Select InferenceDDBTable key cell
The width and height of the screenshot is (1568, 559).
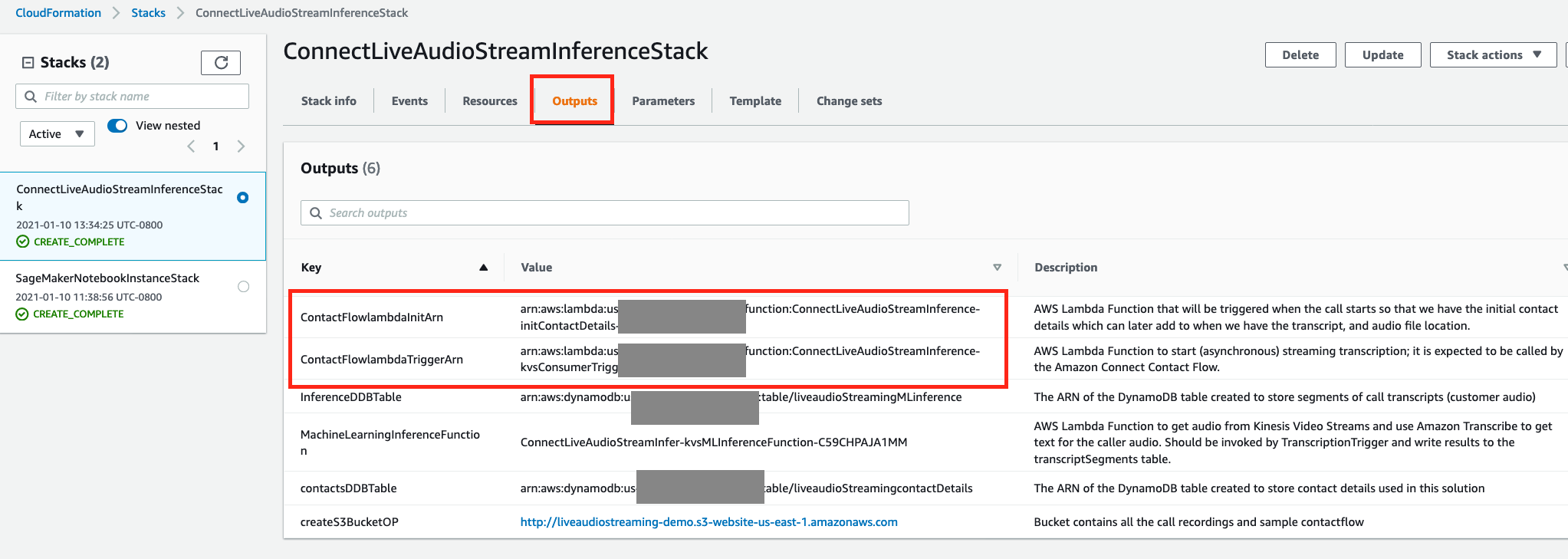351,397
